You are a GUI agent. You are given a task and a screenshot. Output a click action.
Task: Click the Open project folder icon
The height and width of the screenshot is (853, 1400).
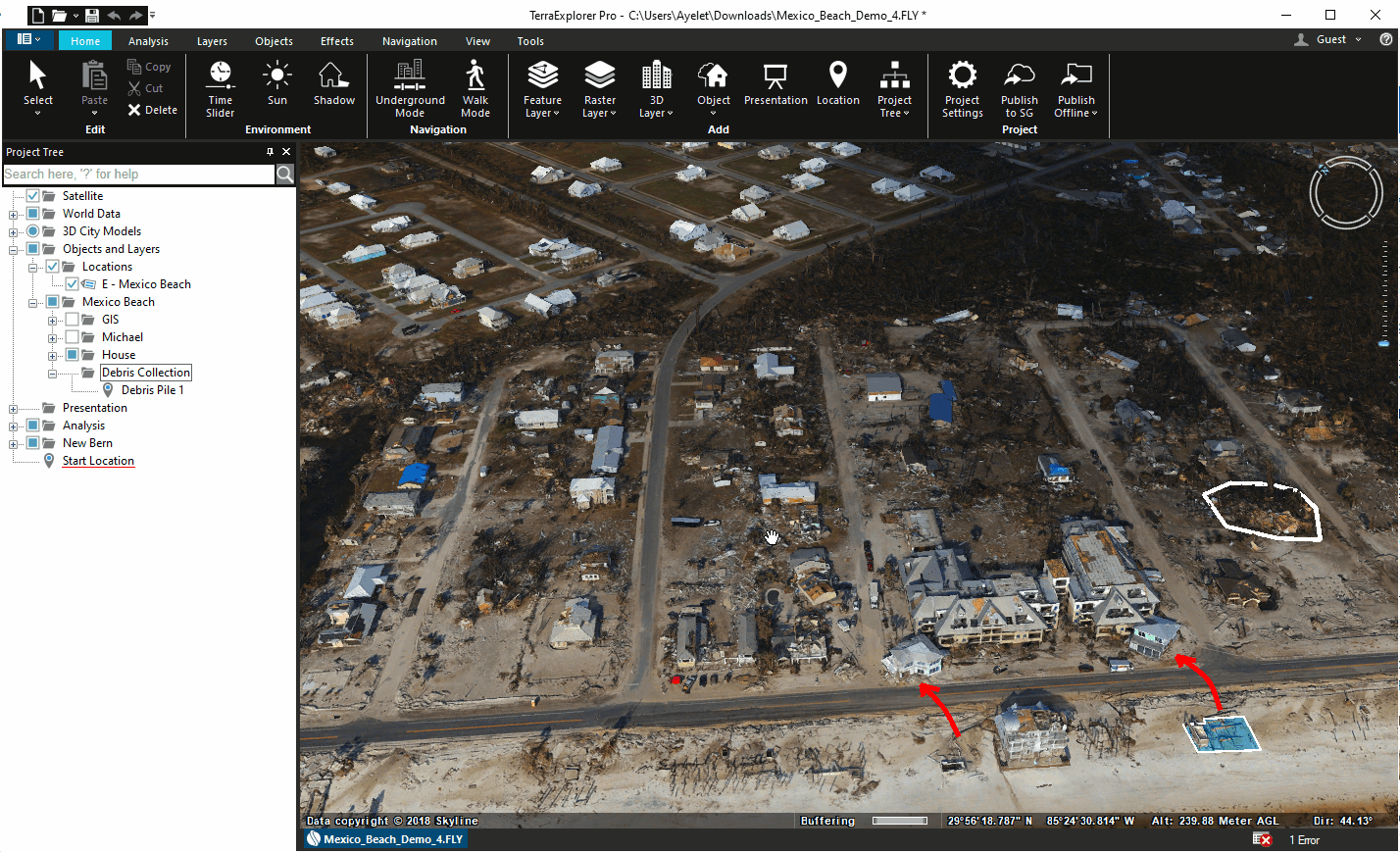59,15
